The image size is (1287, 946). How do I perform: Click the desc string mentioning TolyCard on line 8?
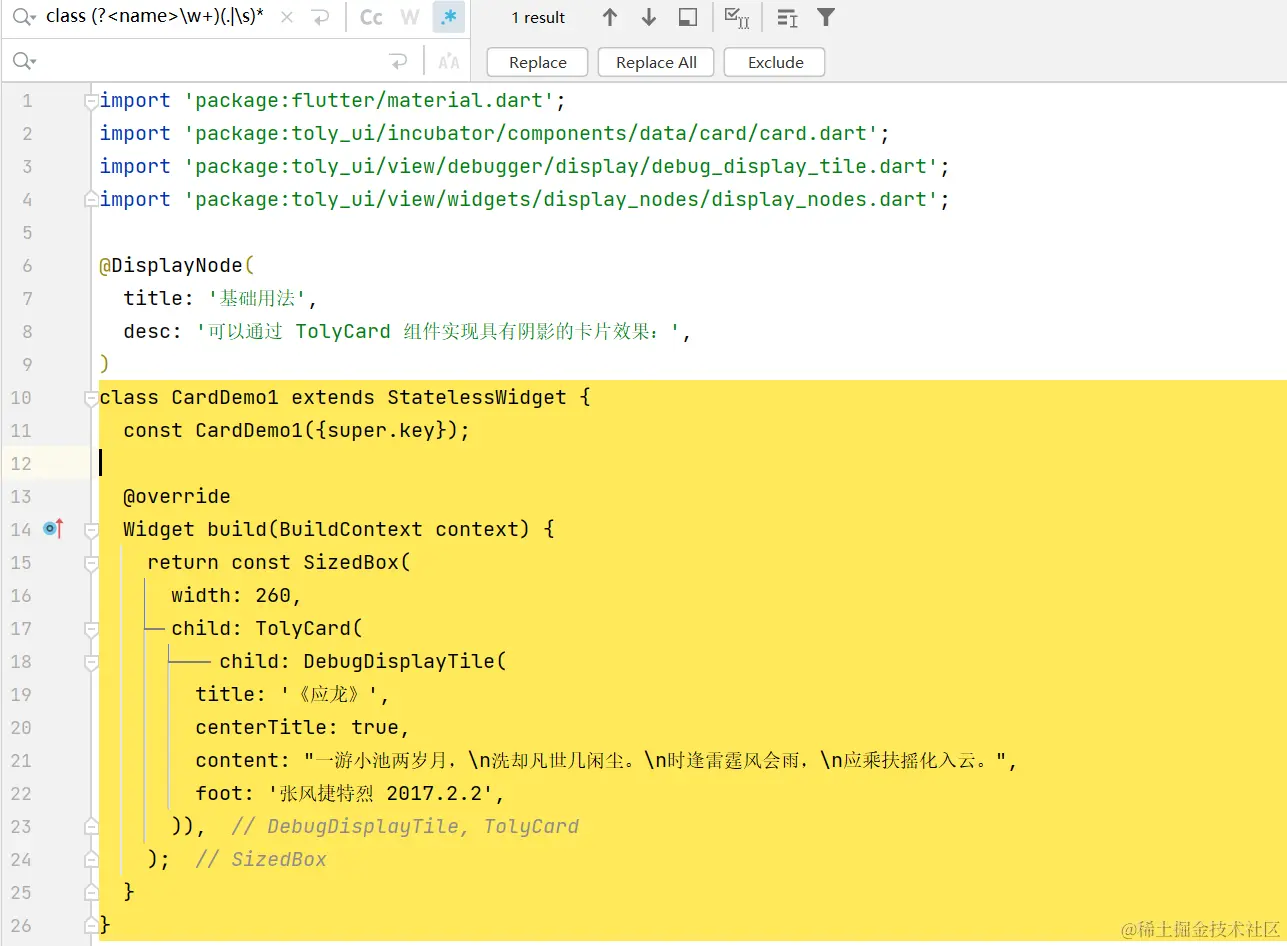point(438,331)
